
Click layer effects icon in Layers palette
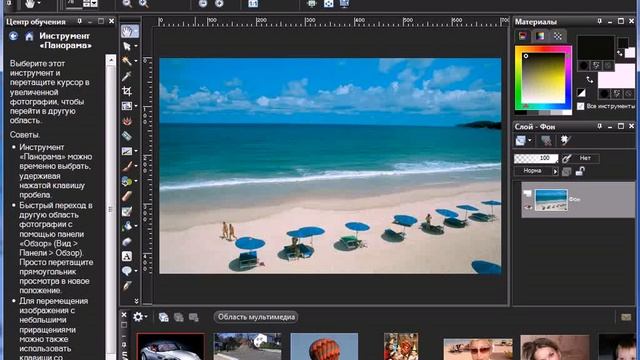coord(565,141)
